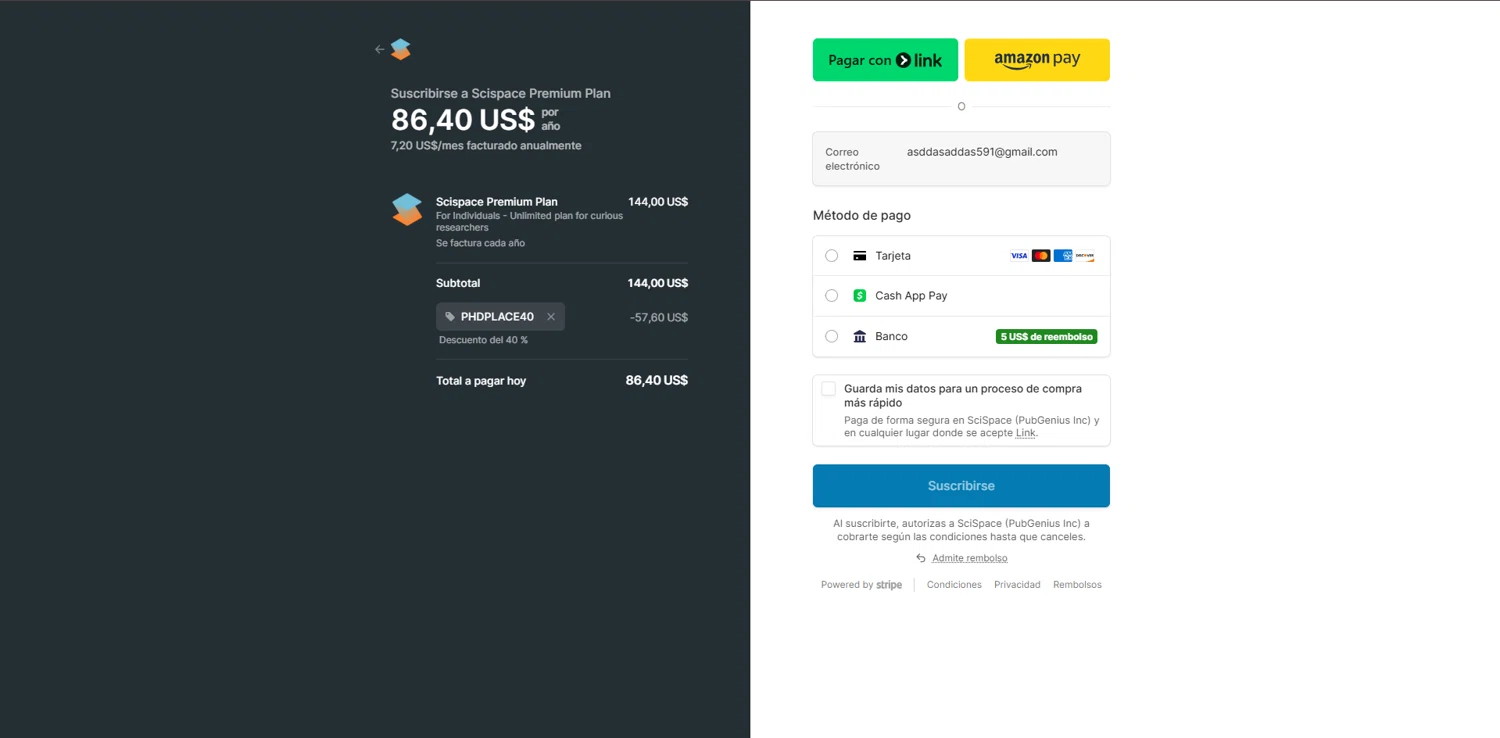The width and height of the screenshot is (1500, 738).
Task: Select the Tarjeta radio button
Action: pos(831,256)
